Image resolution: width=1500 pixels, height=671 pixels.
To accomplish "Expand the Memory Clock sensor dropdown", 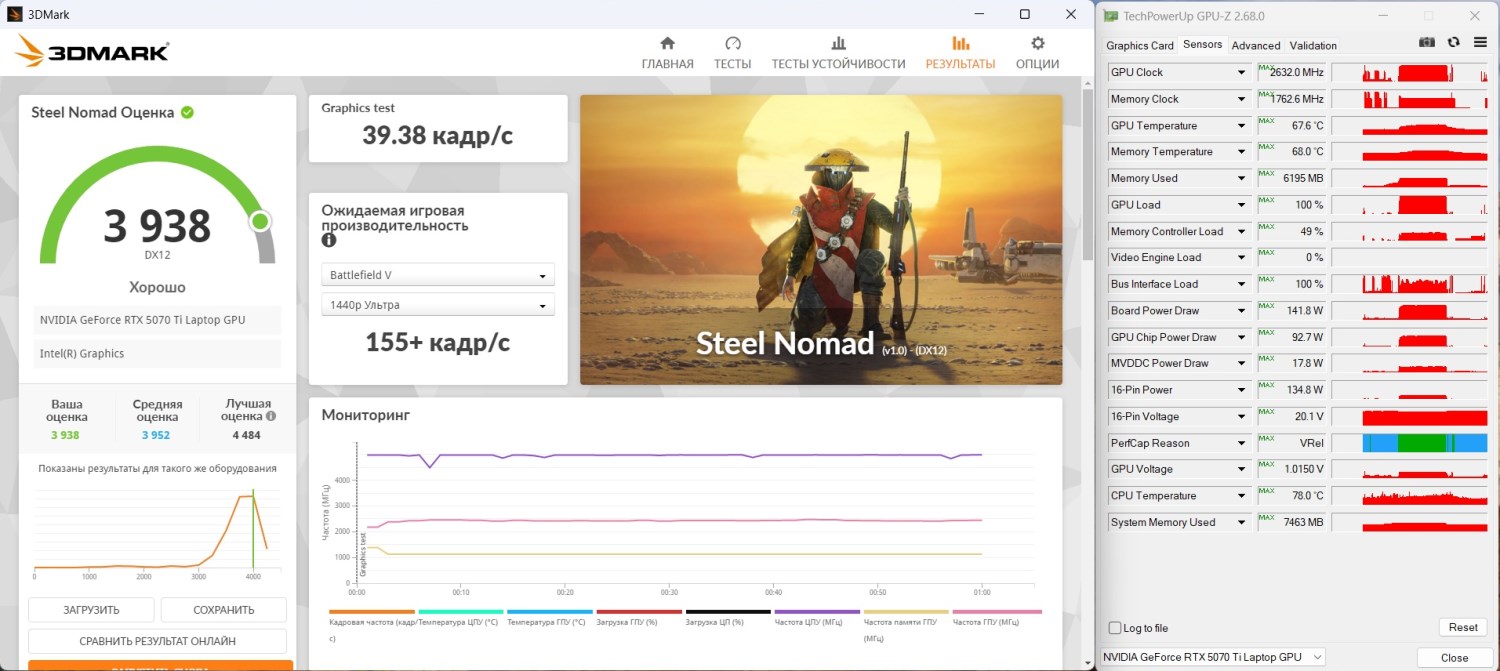I will [x=1241, y=99].
